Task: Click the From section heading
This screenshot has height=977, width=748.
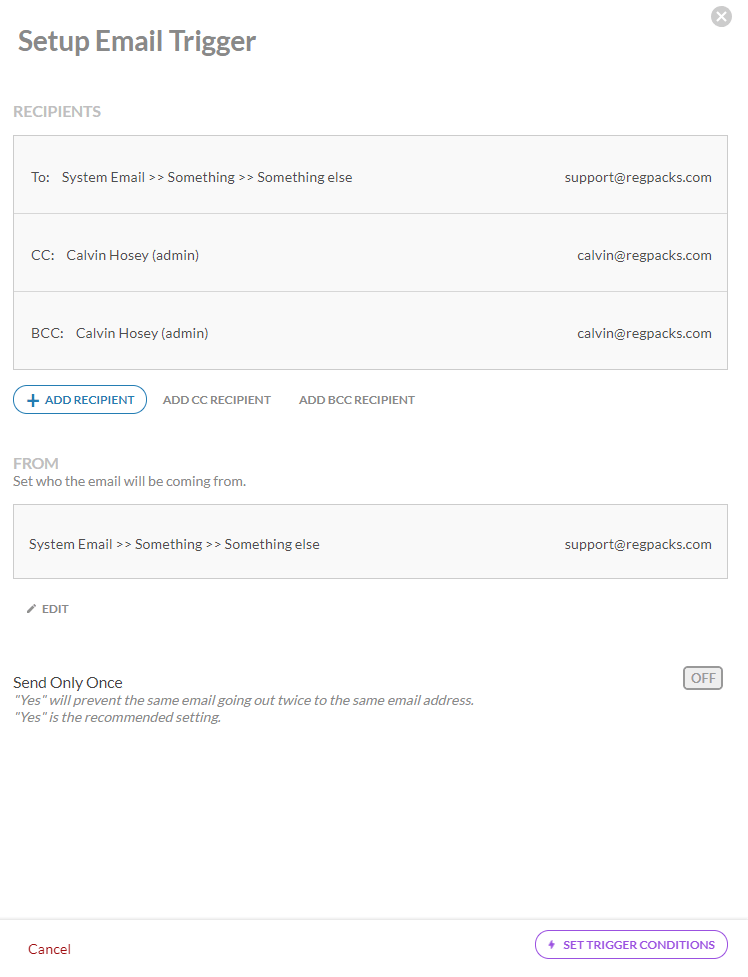Action: click(36, 464)
